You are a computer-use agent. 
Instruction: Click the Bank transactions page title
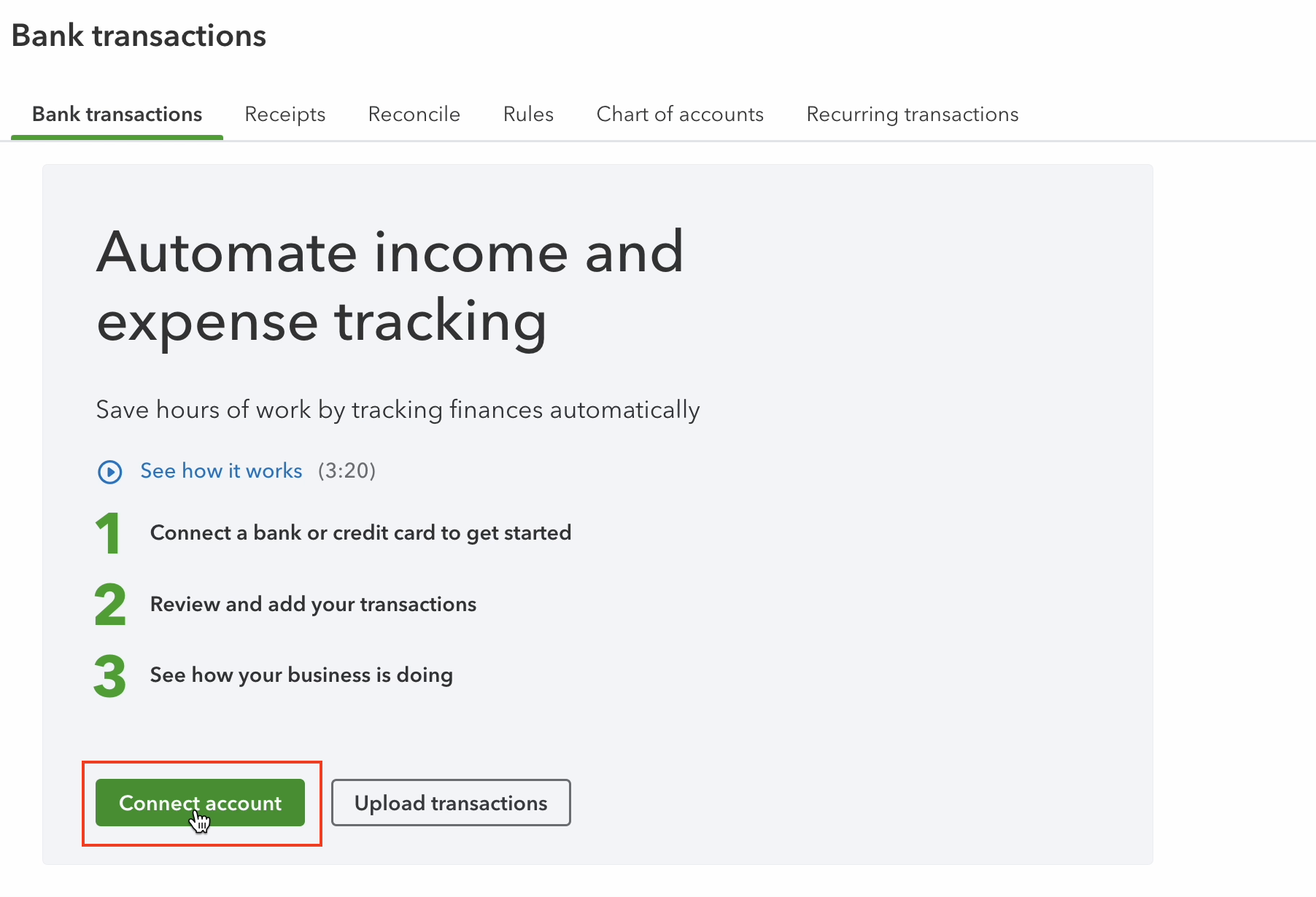click(x=139, y=36)
